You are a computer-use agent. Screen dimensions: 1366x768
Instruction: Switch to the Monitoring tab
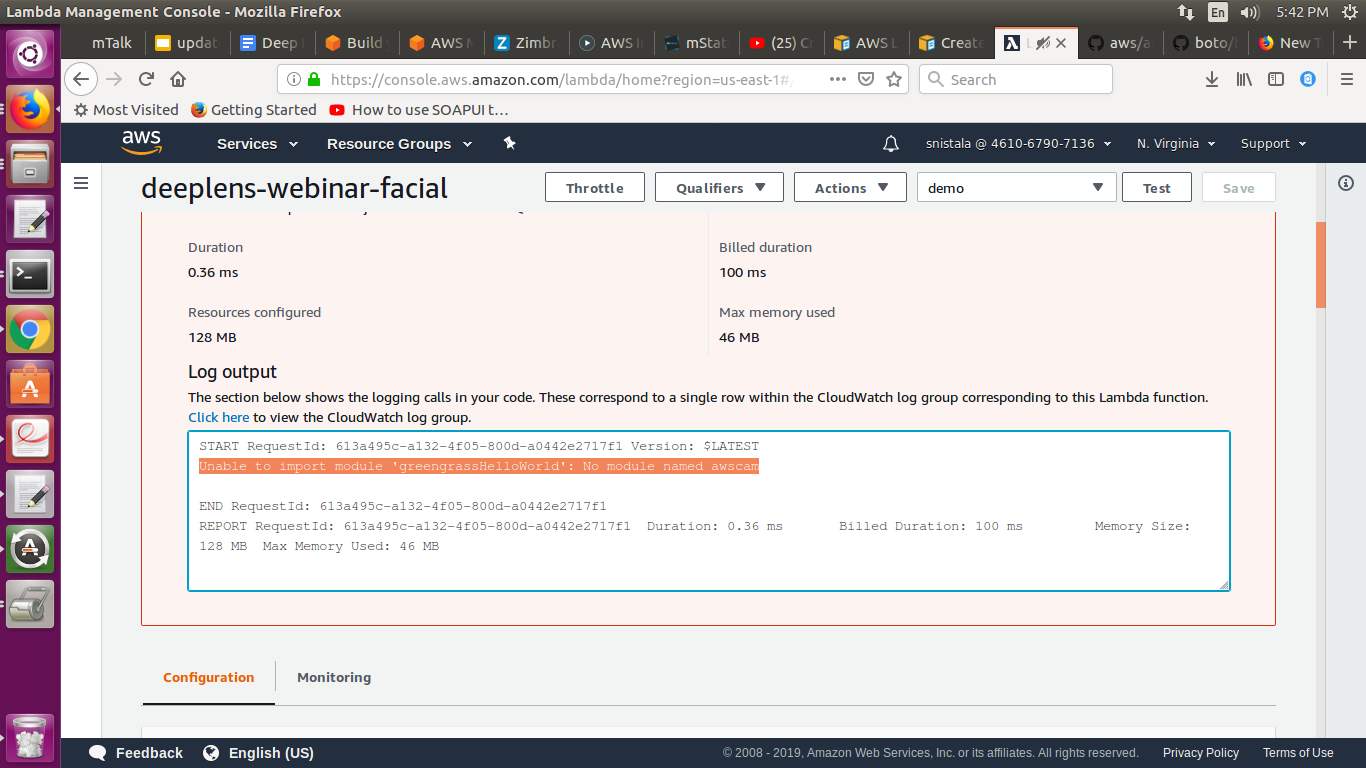[x=334, y=677]
